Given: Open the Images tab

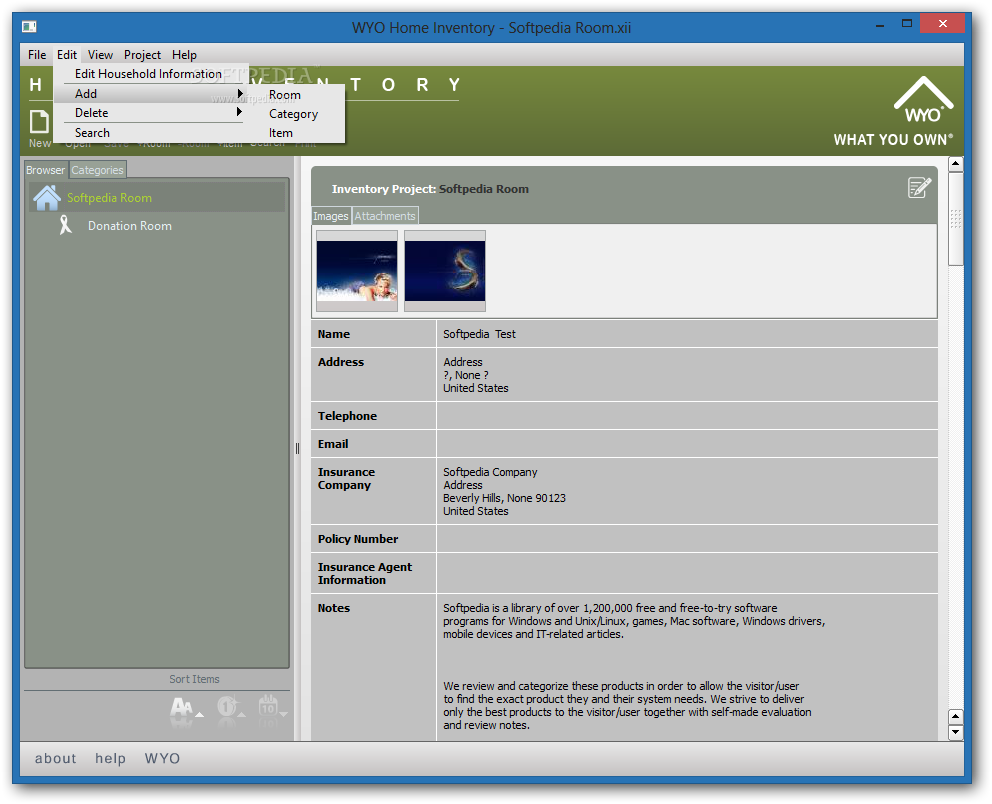Looking at the screenshot, I should pos(331,216).
